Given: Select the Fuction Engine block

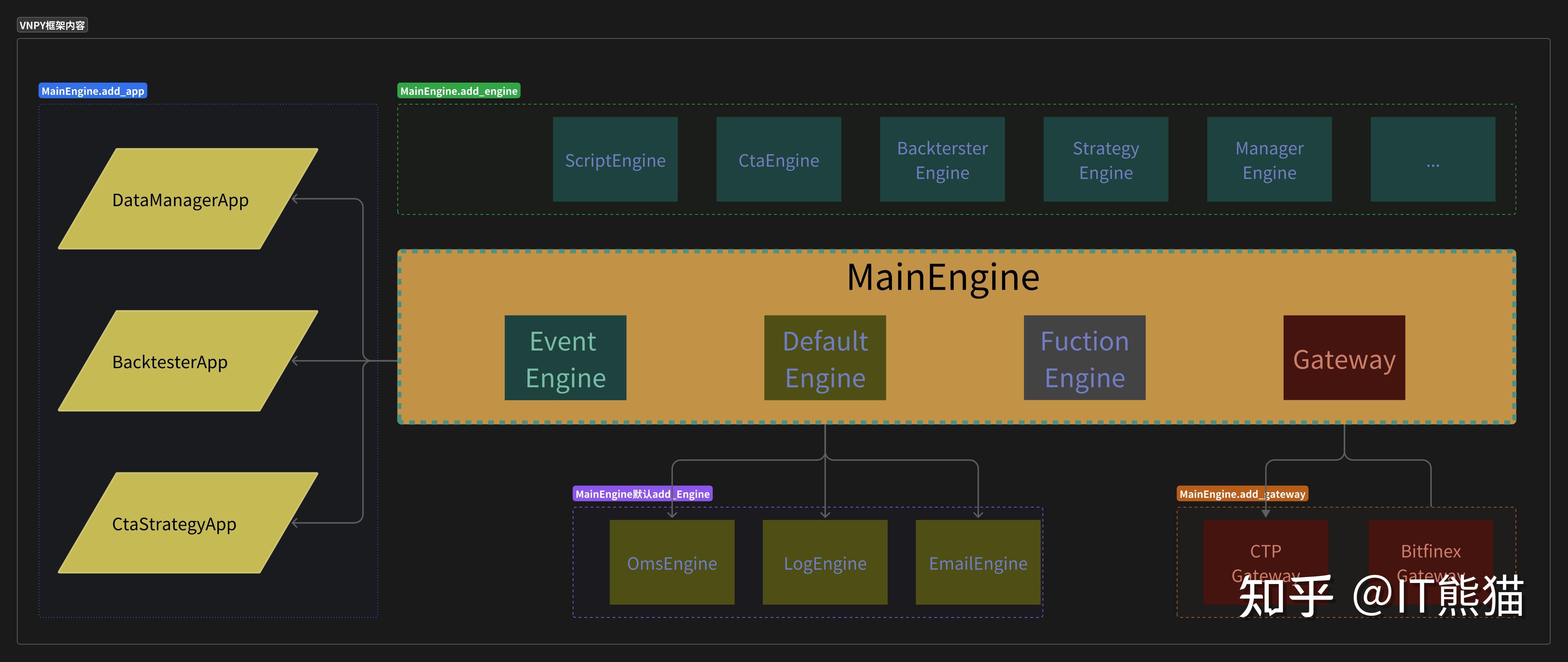Looking at the screenshot, I should (1084, 358).
